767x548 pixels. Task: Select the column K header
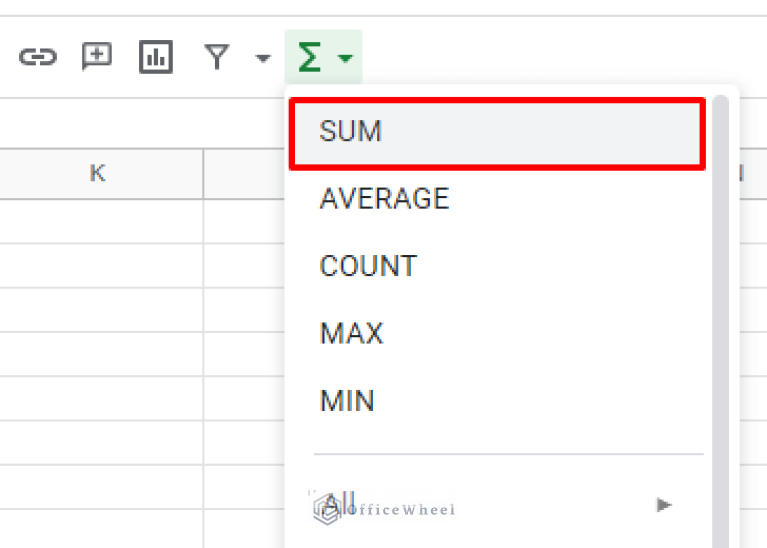pos(97,174)
